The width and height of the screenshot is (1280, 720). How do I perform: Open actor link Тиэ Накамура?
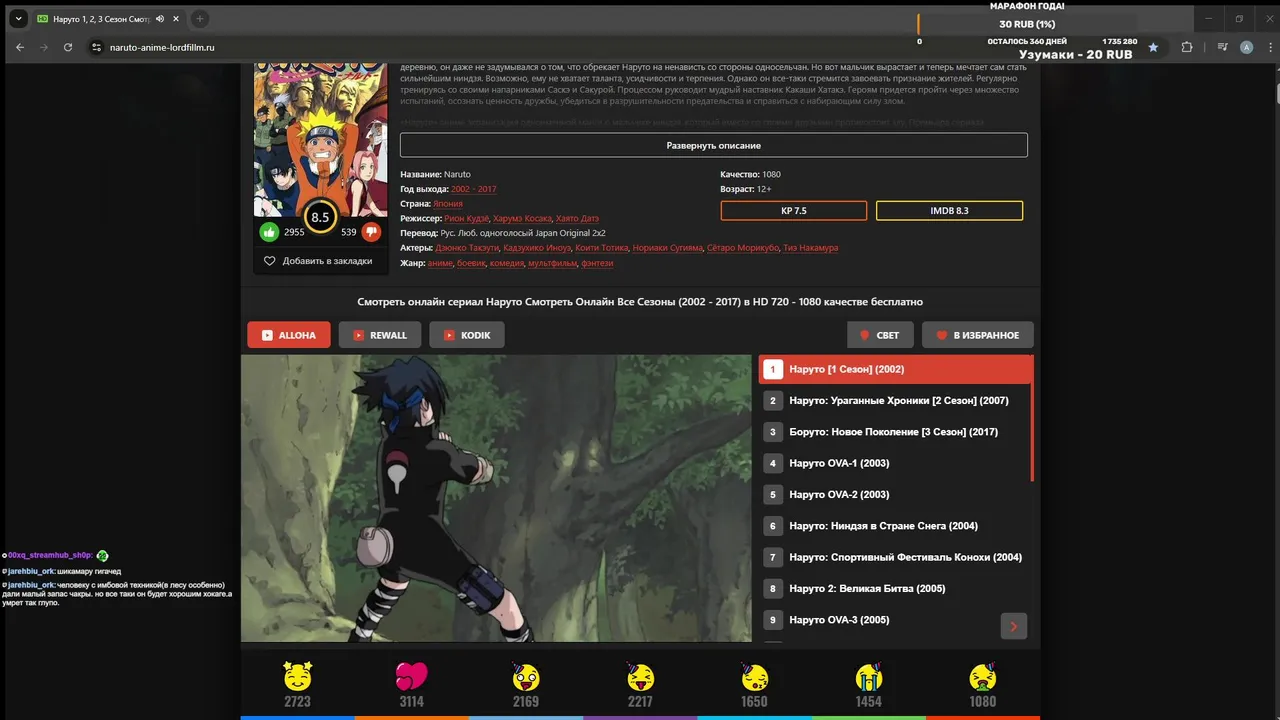[811, 248]
